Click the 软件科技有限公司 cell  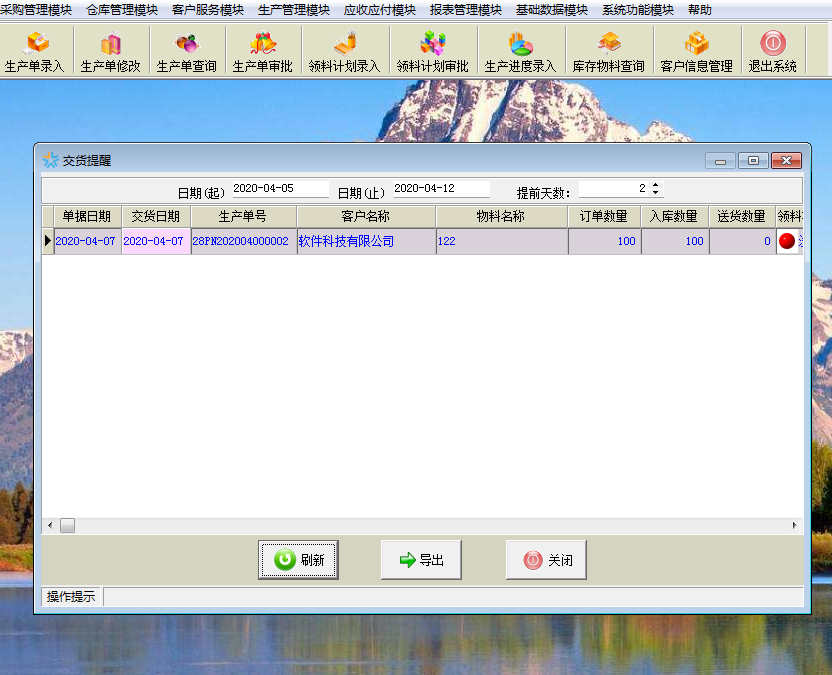click(366, 241)
